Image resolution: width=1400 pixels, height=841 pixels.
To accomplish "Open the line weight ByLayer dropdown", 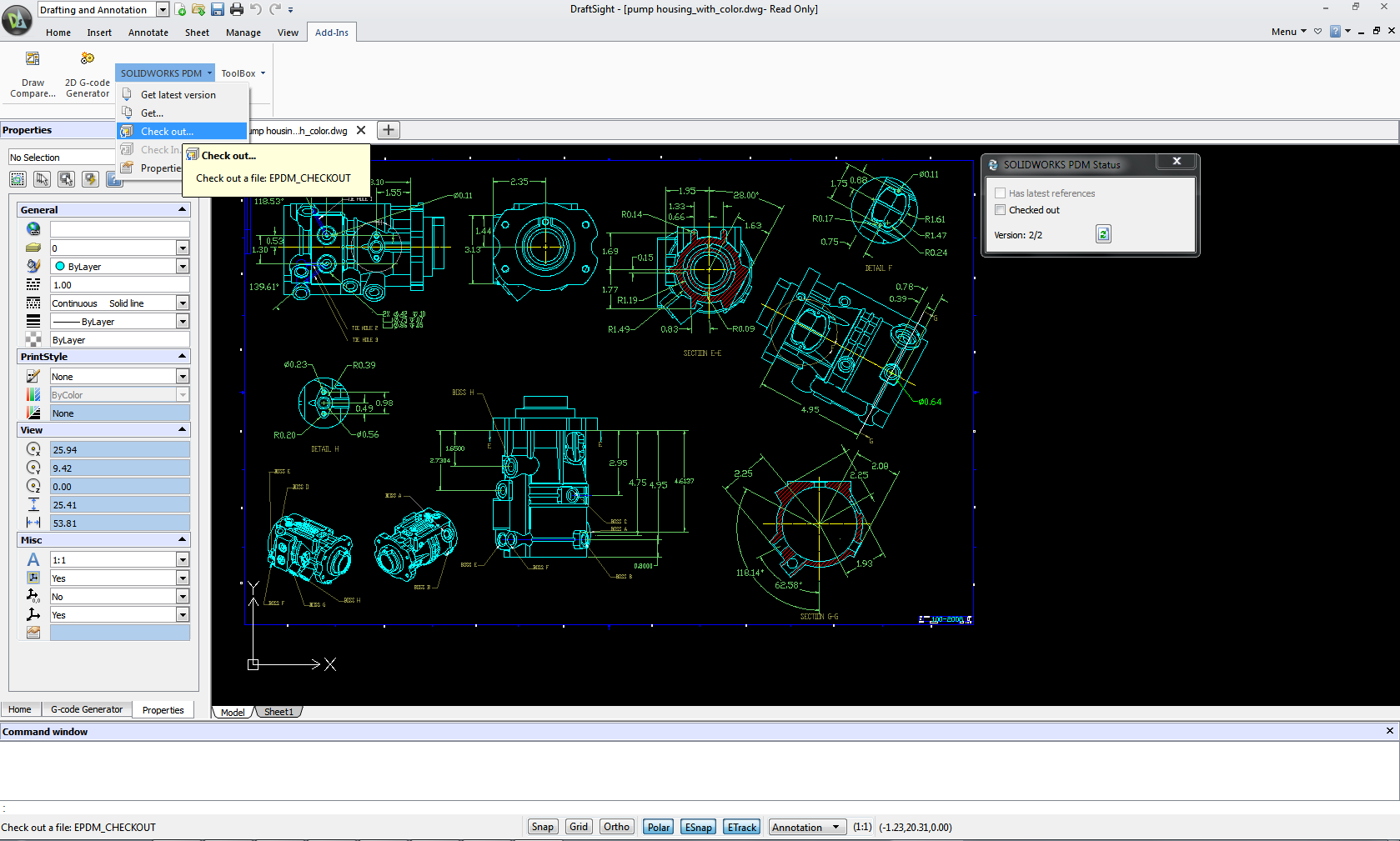I will pyautogui.click(x=183, y=321).
